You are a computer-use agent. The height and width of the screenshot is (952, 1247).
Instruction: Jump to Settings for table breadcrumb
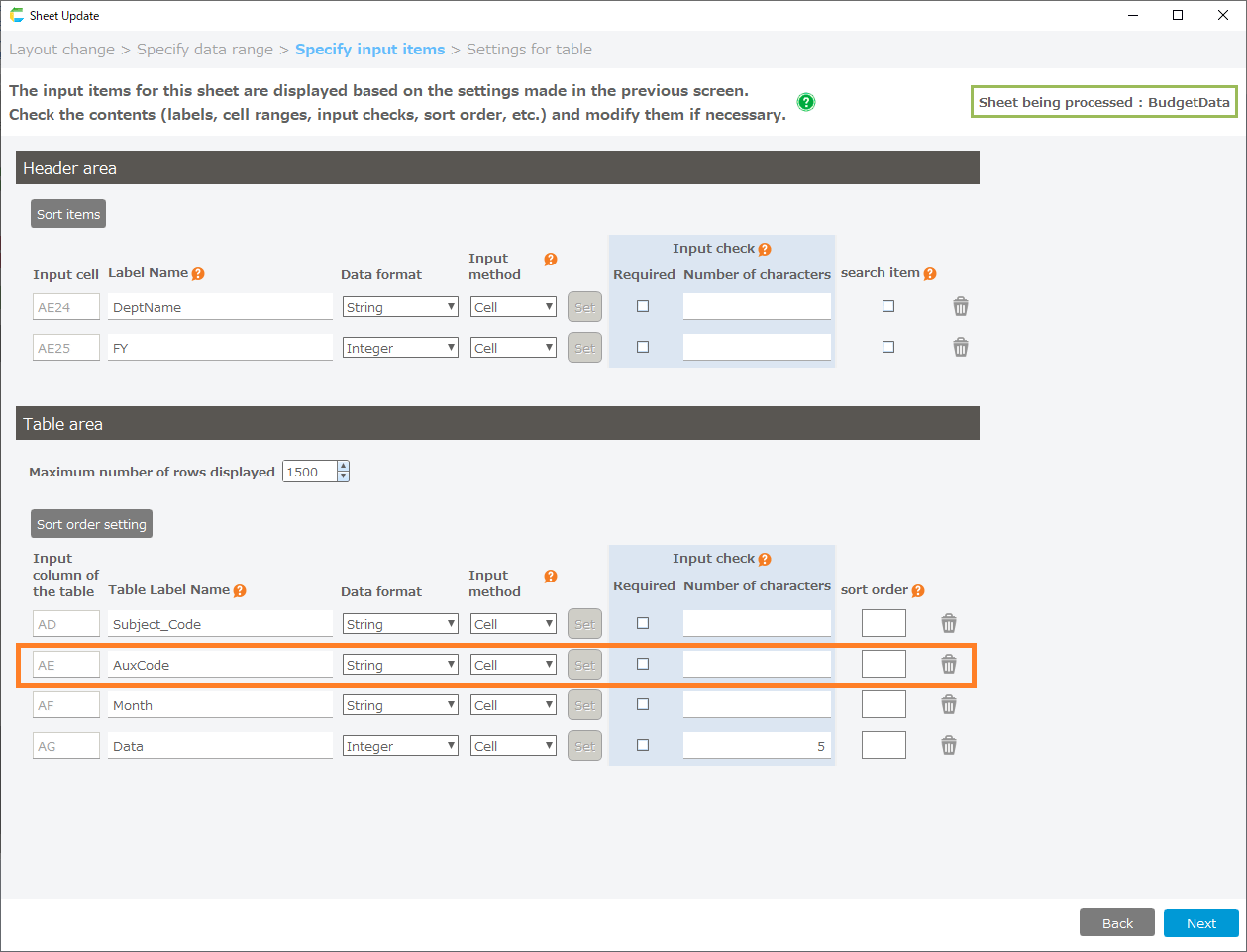(529, 50)
